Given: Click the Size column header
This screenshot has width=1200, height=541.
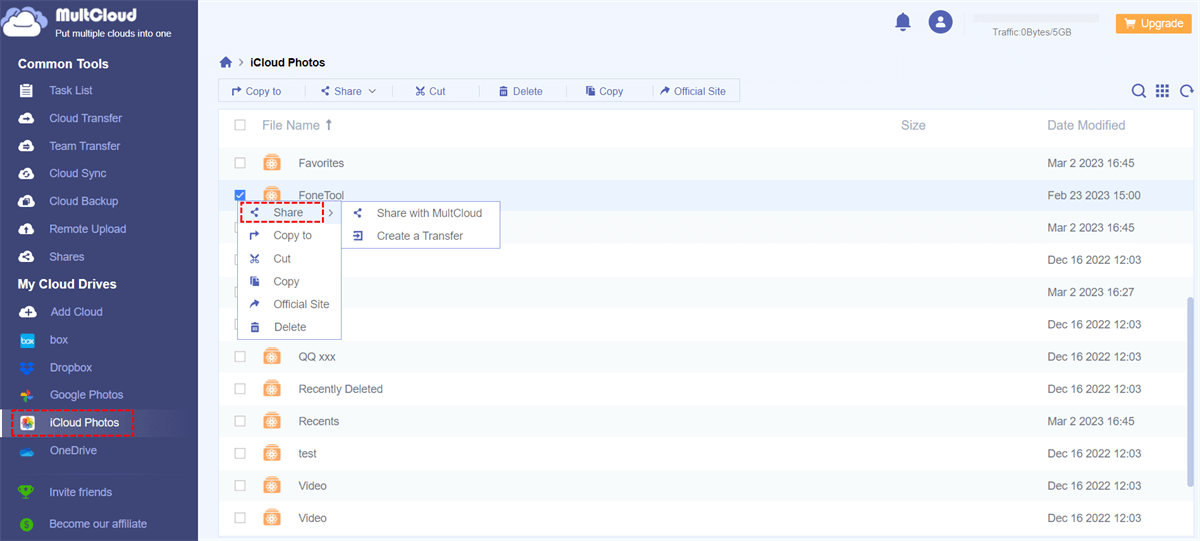Looking at the screenshot, I should click(x=913, y=125).
